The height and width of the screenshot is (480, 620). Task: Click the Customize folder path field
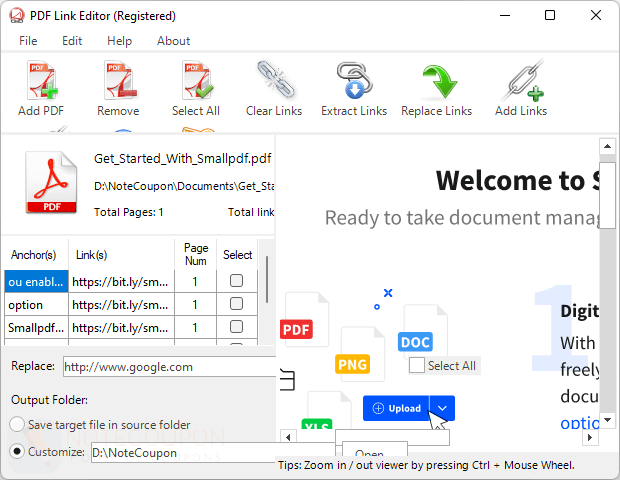214,453
